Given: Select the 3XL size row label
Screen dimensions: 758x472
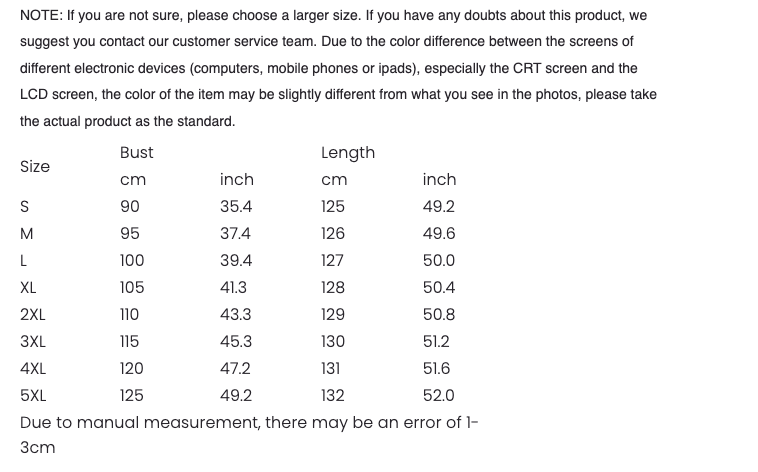Looking at the screenshot, I should coord(32,341).
